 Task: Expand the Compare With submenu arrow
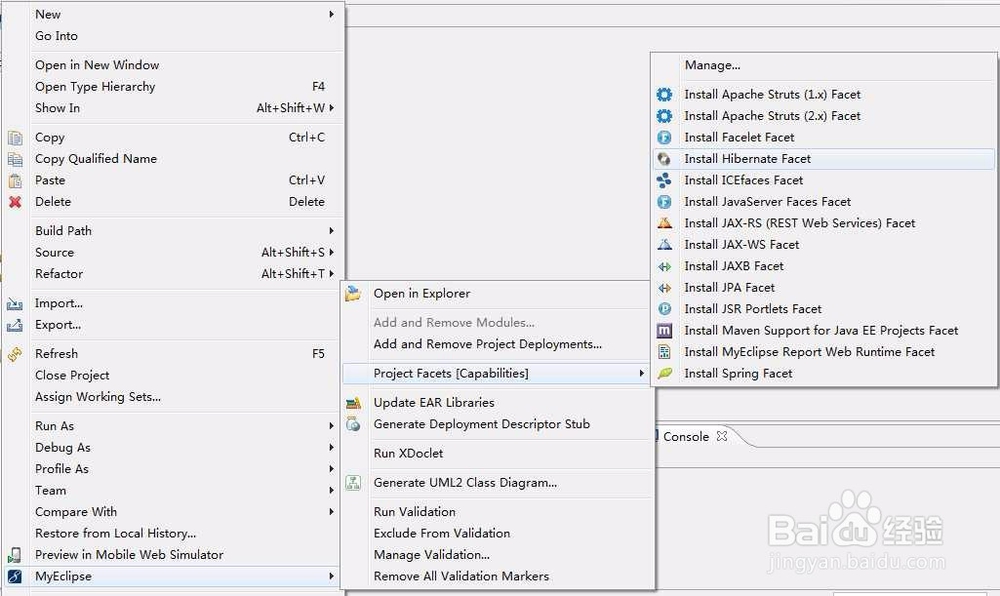[x=332, y=512]
